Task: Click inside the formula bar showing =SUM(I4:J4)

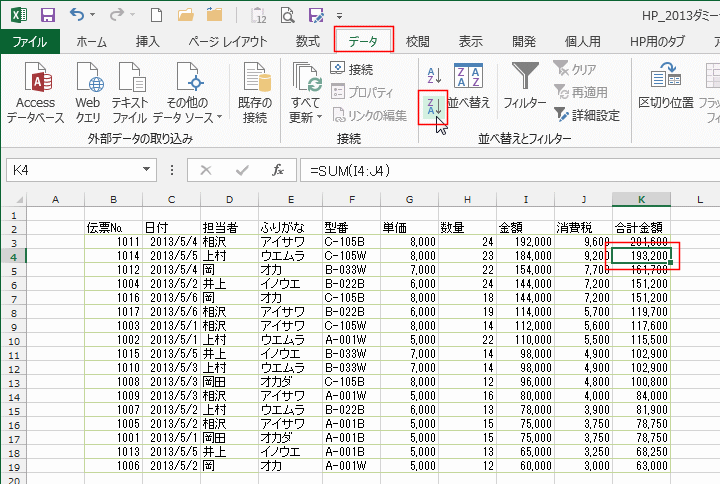Action: point(500,170)
